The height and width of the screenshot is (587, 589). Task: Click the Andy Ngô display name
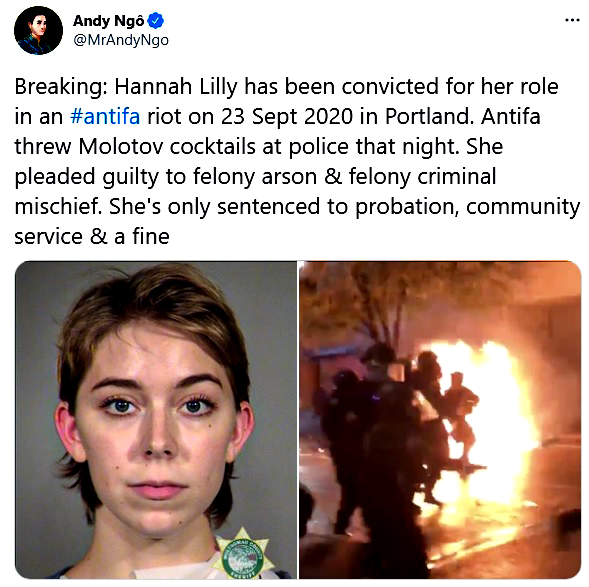[x=109, y=21]
